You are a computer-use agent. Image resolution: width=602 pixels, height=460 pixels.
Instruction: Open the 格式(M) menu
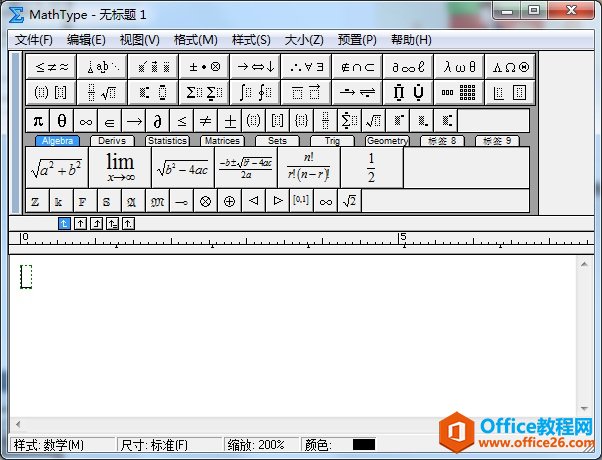(x=195, y=40)
